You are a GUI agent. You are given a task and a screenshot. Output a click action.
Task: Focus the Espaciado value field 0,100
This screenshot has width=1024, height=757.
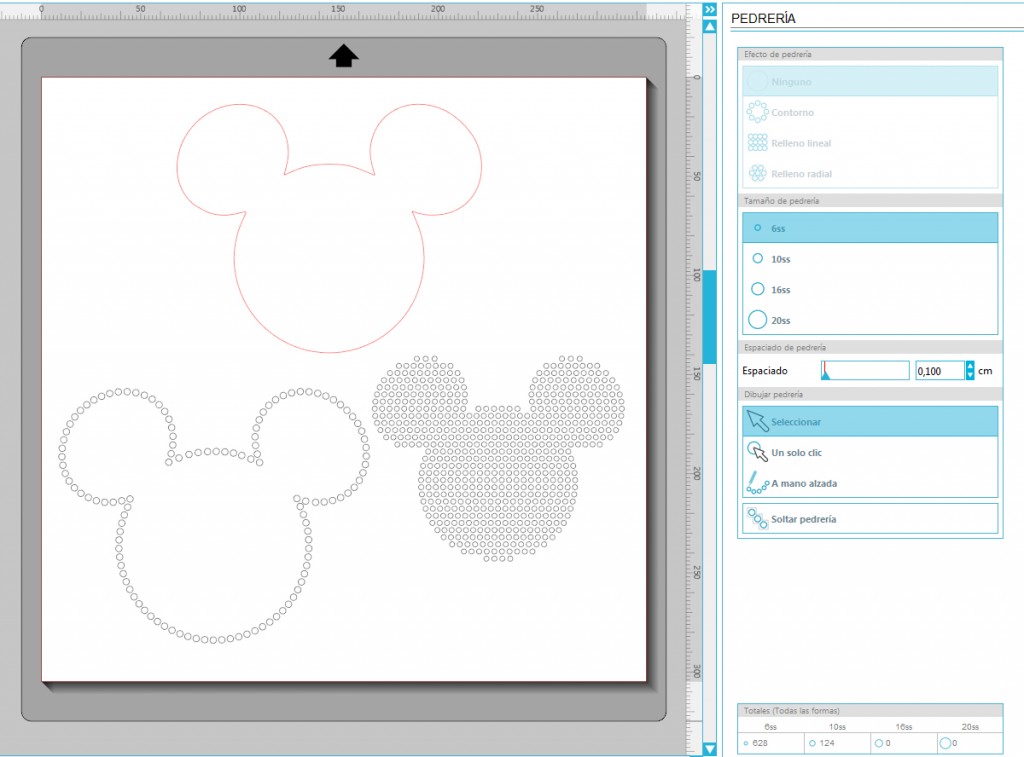click(939, 371)
